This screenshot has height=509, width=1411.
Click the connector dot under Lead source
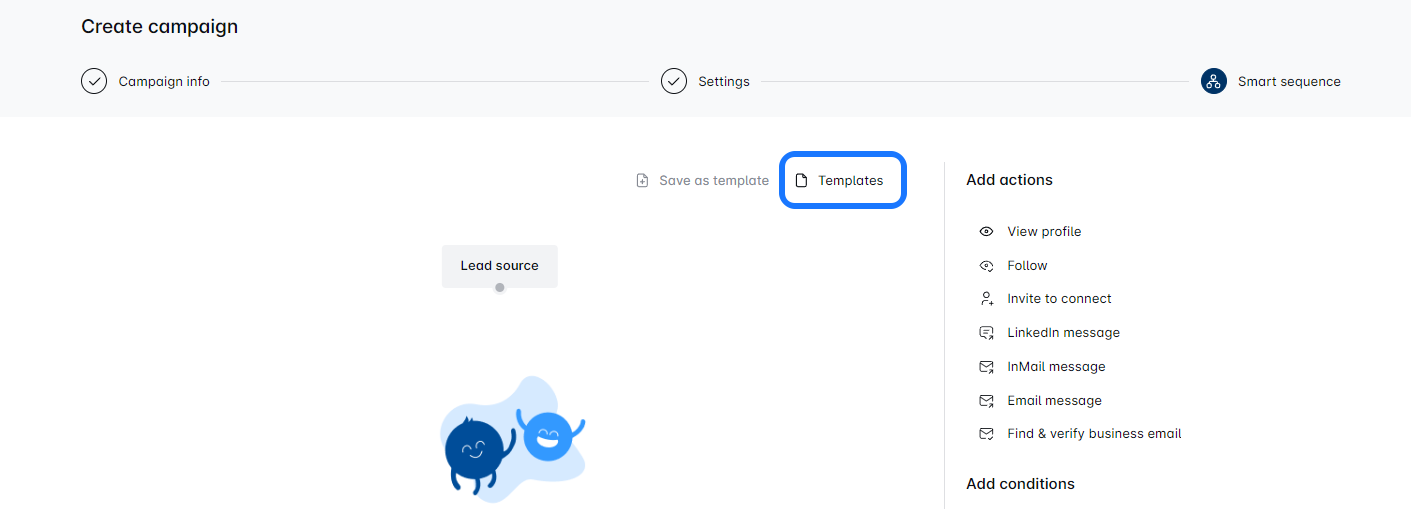[x=500, y=288]
